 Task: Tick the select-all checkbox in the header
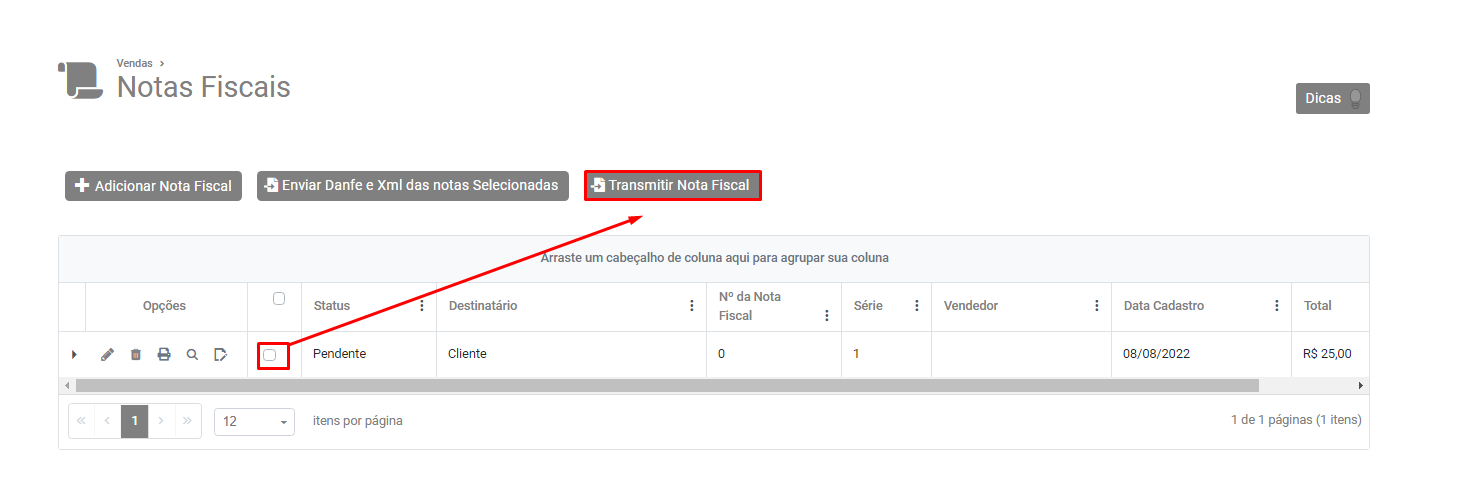point(279,298)
